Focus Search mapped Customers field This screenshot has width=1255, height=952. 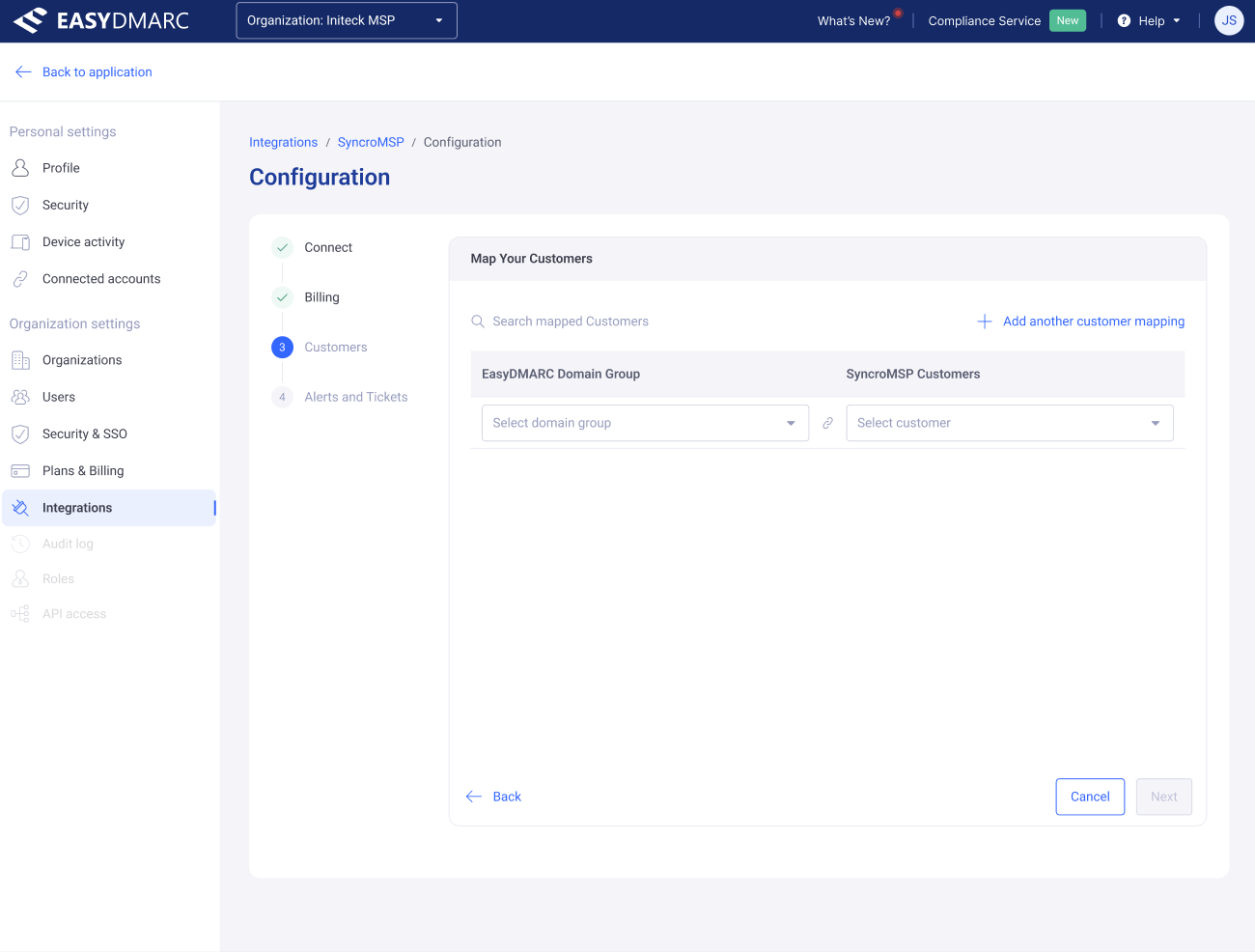[571, 322]
